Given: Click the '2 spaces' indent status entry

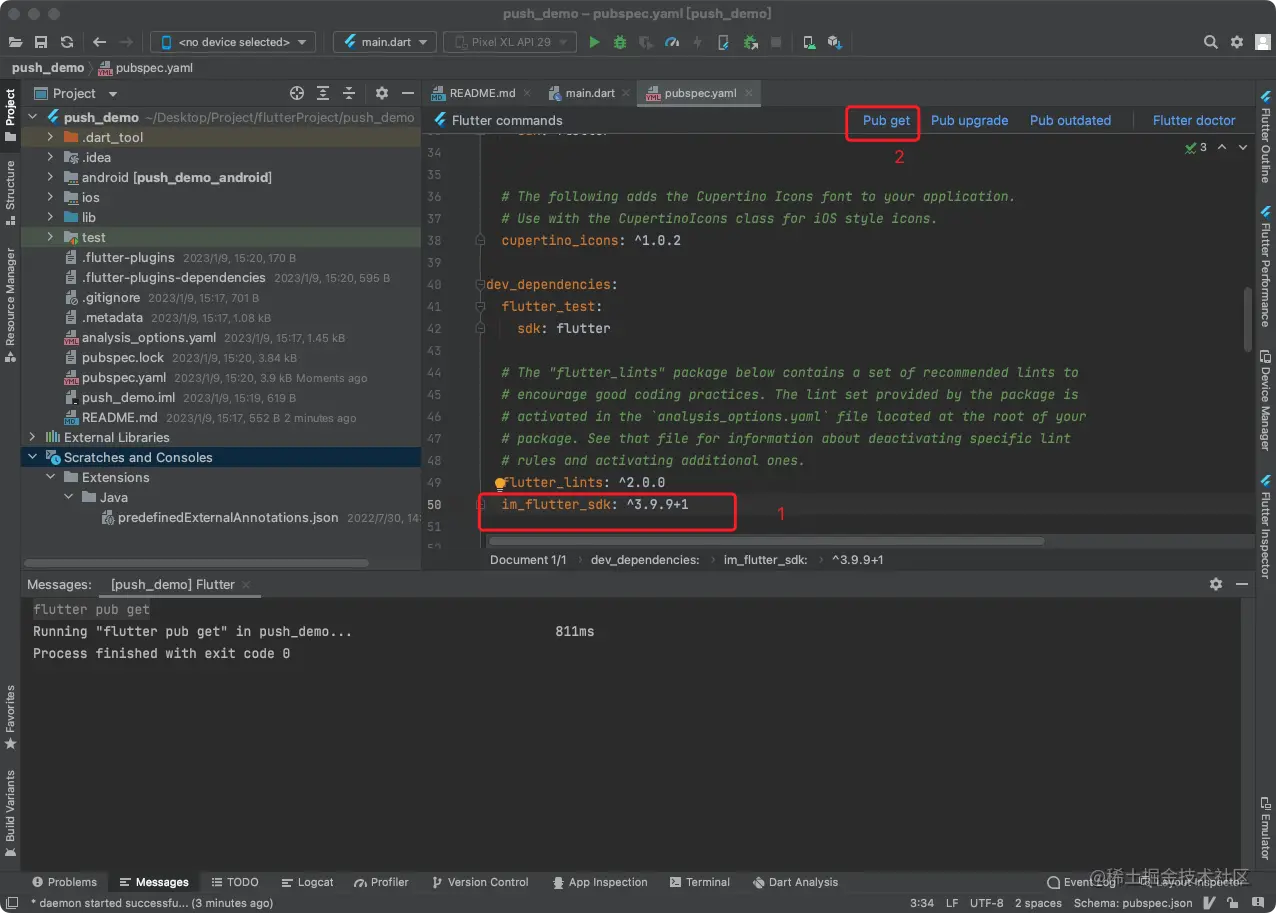Looking at the screenshot, I should pyautogui.click(x=1038, y=903).
